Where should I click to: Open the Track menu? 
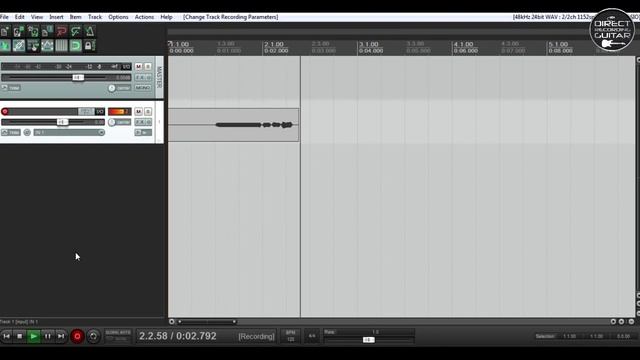95,17
